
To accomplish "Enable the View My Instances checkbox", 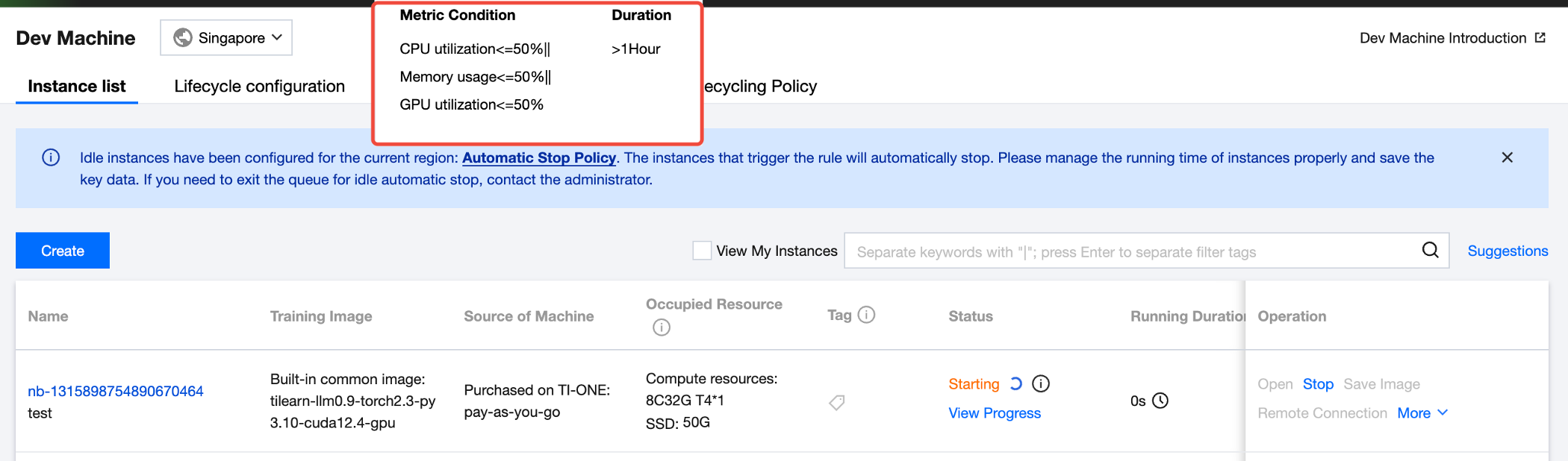I will (702, 251).
